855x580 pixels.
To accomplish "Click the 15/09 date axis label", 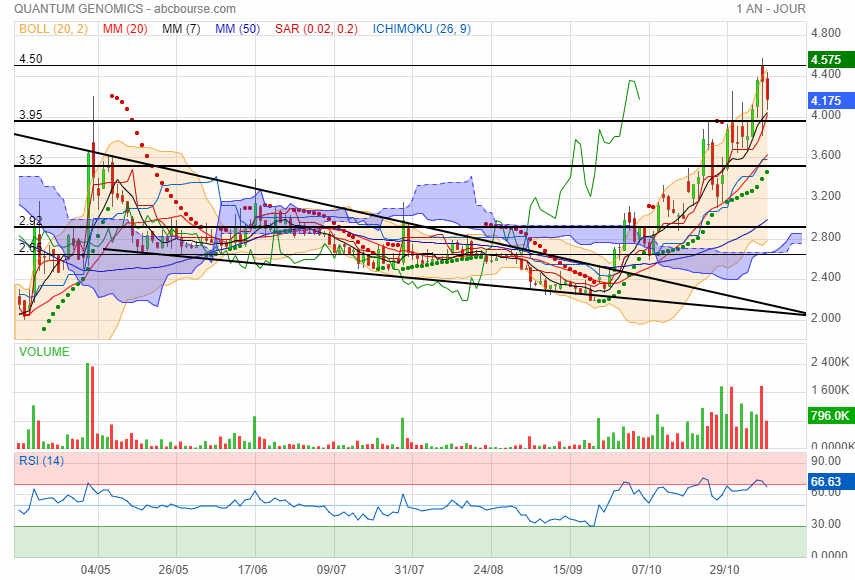I will tap(567, 570).
